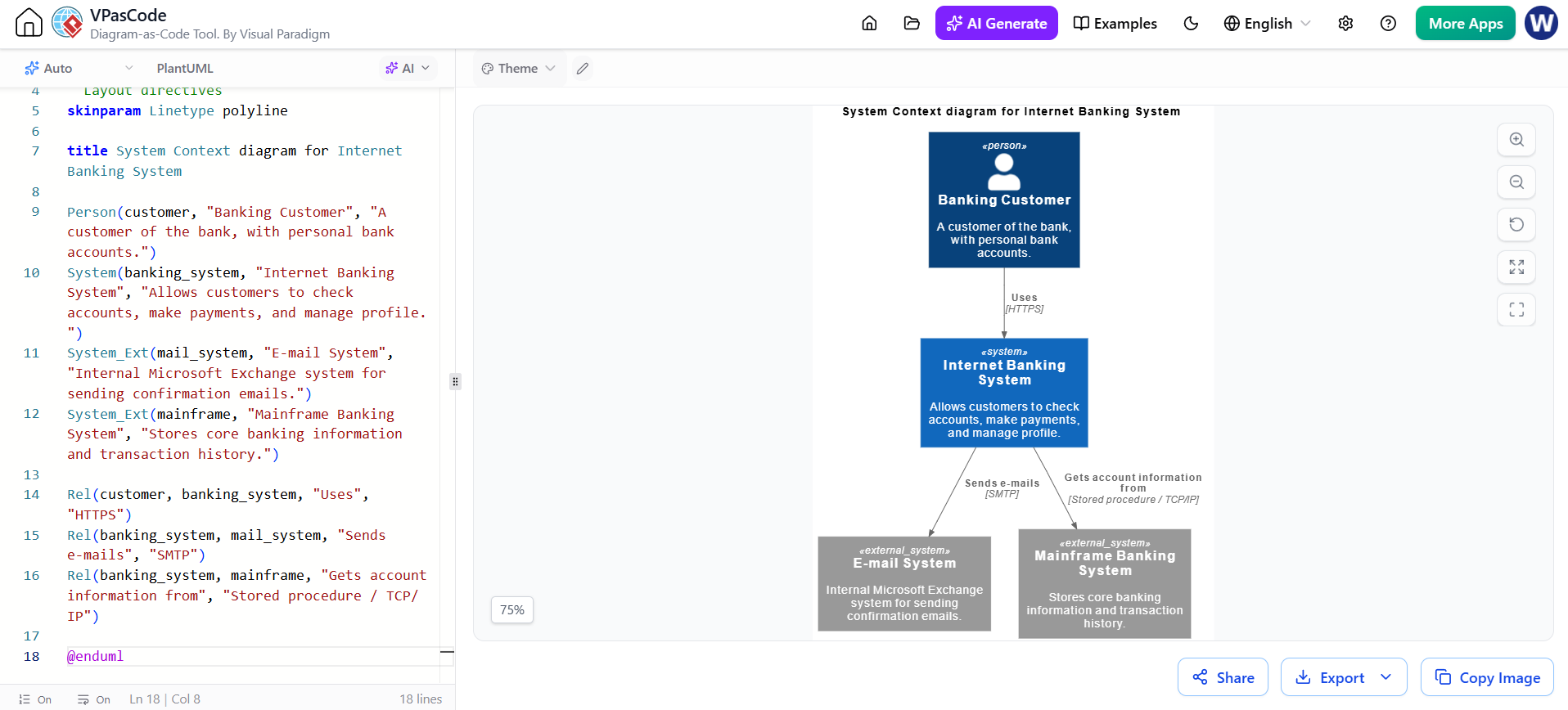Click the @enduml line
This screenshot has height=710, width=1568.
pos(96,656)
